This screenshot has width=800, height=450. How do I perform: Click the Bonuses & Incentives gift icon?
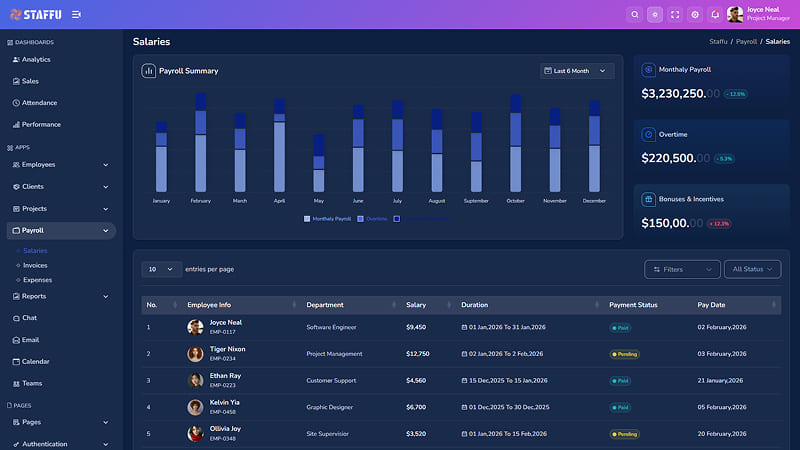[648, 199]
